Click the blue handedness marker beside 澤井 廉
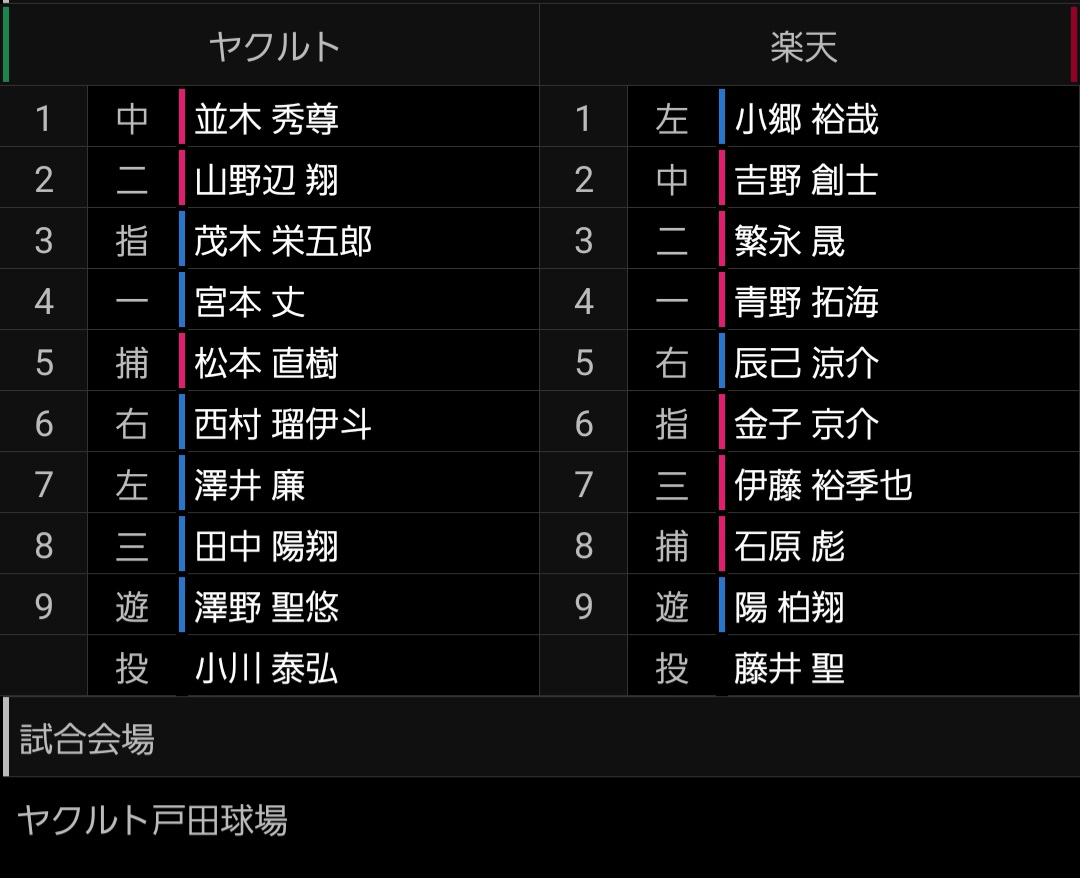1080x878 pixels. click(x=182, y=485)
